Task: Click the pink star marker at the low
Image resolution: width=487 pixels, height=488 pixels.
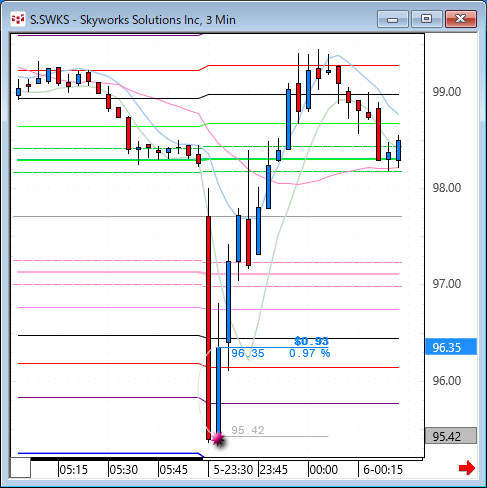Action: (218, 438)
